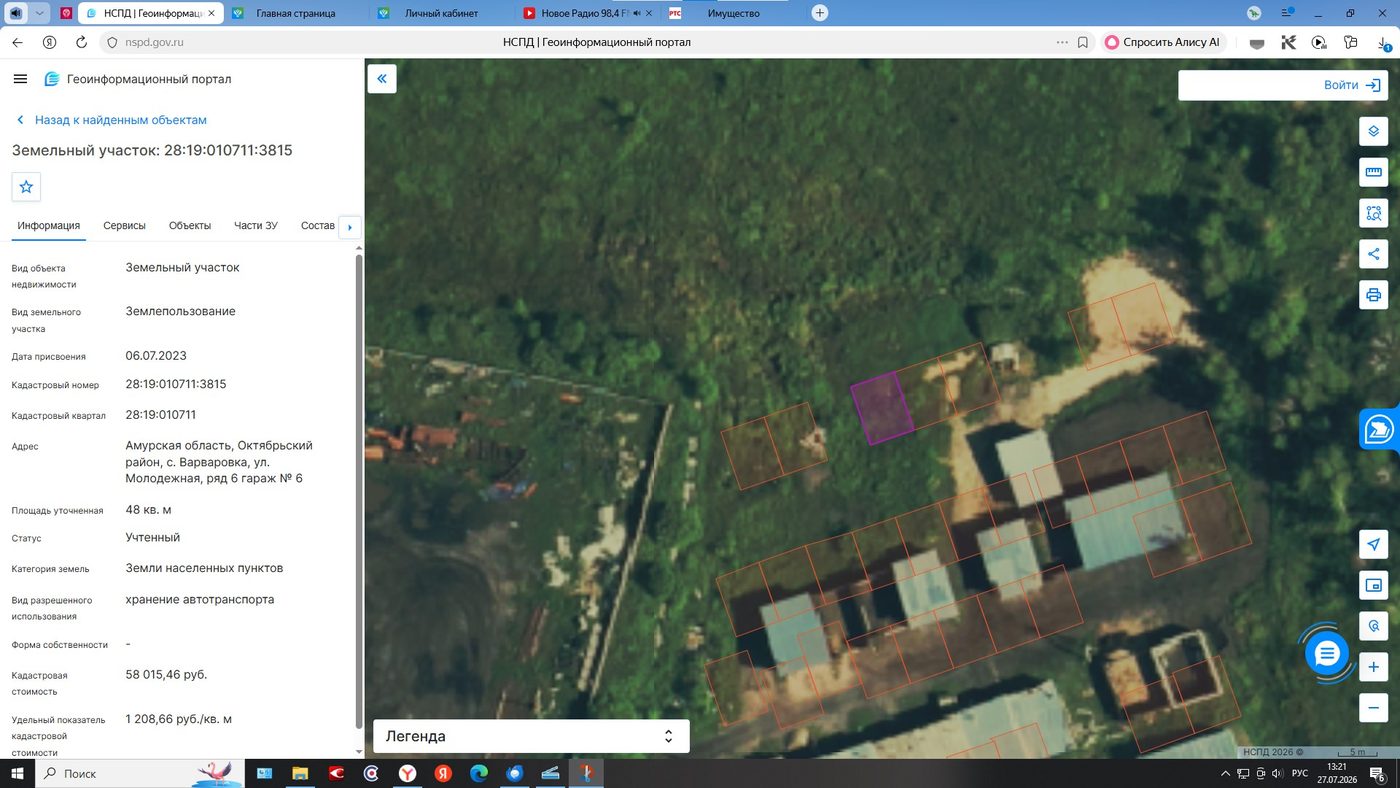Open the Windows Start menu

click(x=17, y=773)
